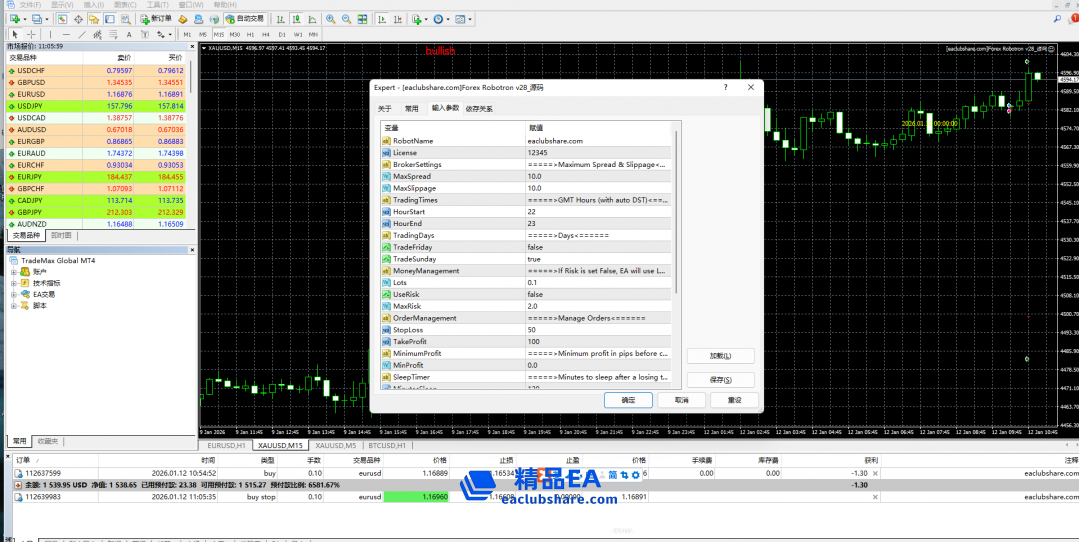
Task: Select the crosshair cursor tool
Action: [x=30, y=34]
